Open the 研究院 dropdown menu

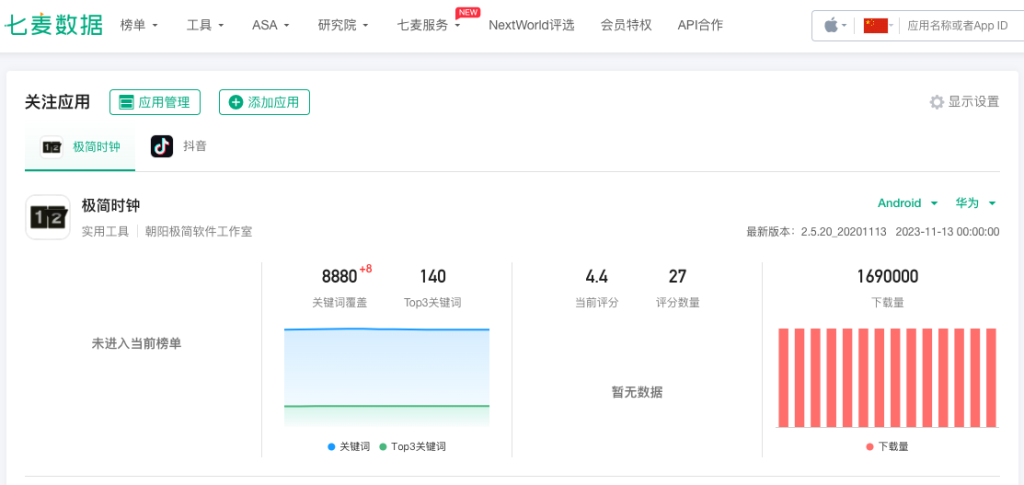[x=344, y=25]
